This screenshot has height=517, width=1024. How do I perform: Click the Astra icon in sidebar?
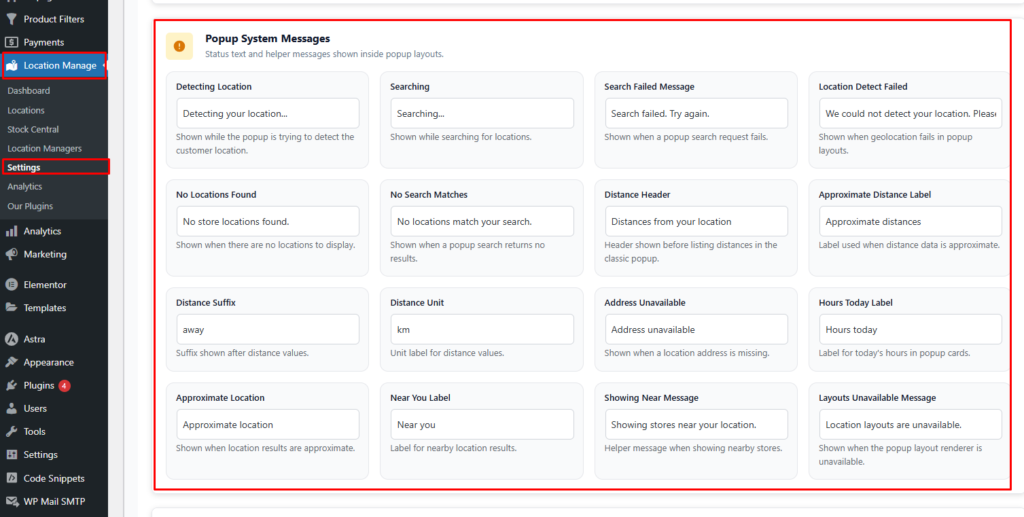coord(12,339)
